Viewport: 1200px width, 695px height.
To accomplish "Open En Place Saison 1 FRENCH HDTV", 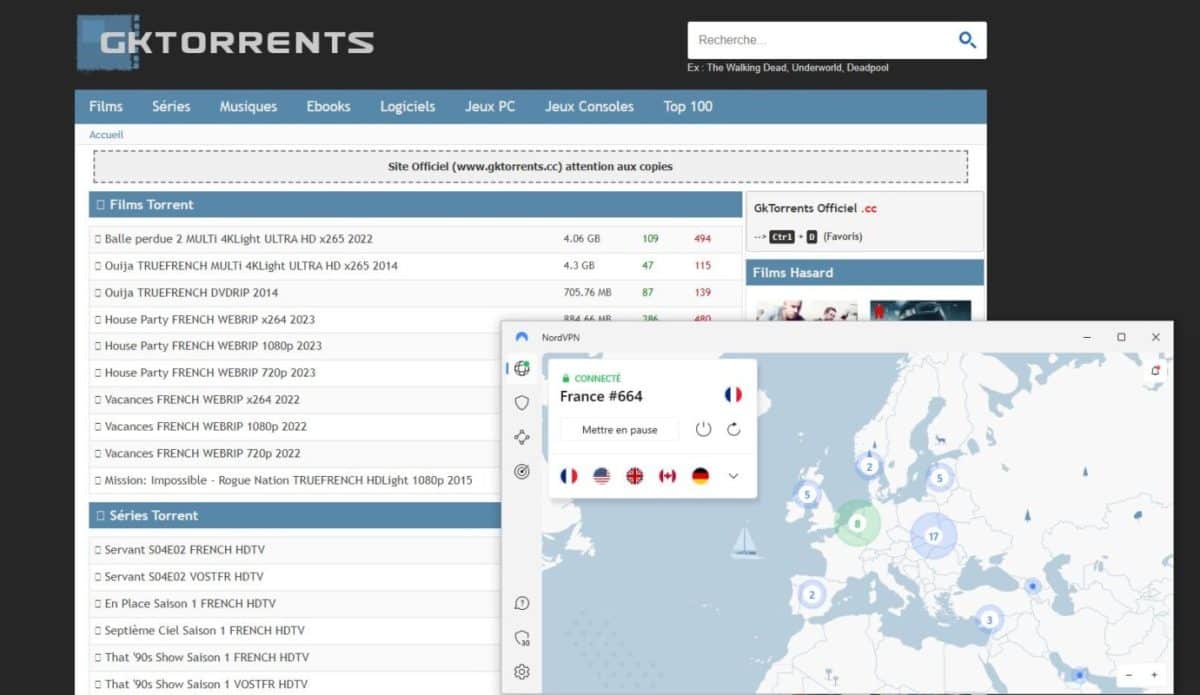I will (x=190, y=604).
